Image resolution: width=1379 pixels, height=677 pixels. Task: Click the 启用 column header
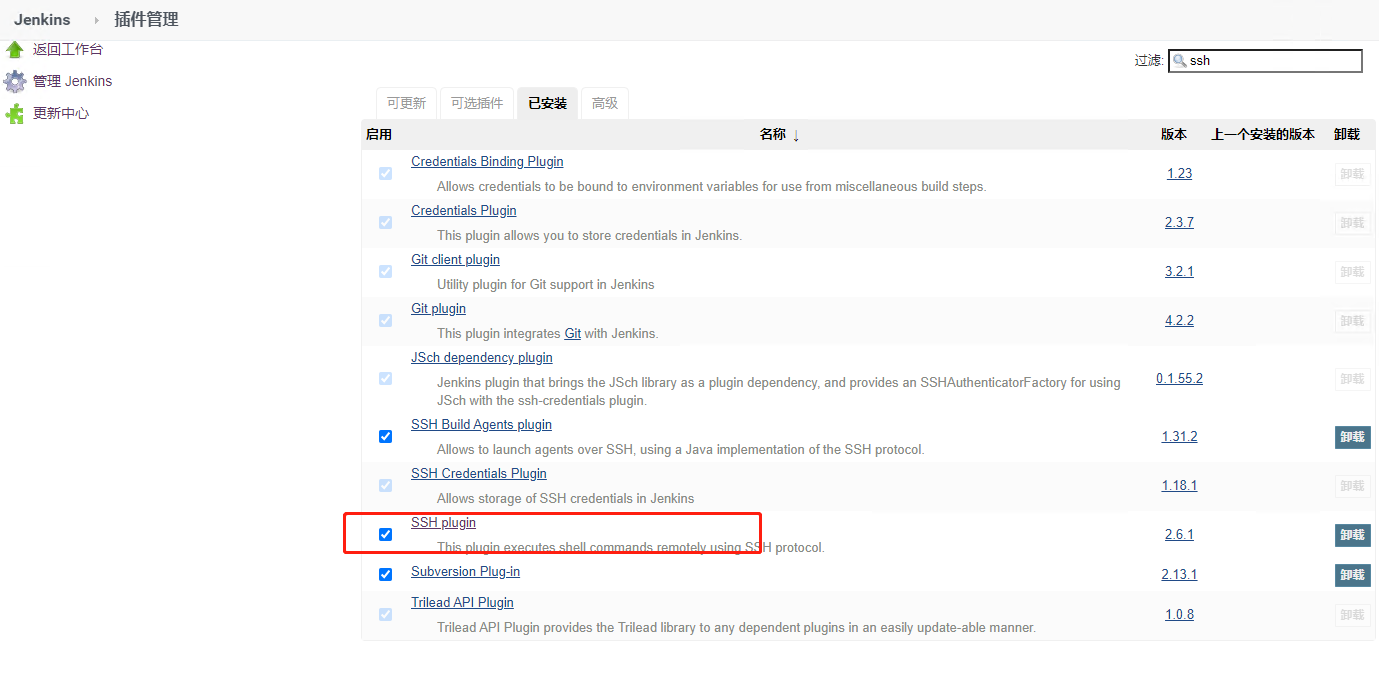tap(379, 135)
